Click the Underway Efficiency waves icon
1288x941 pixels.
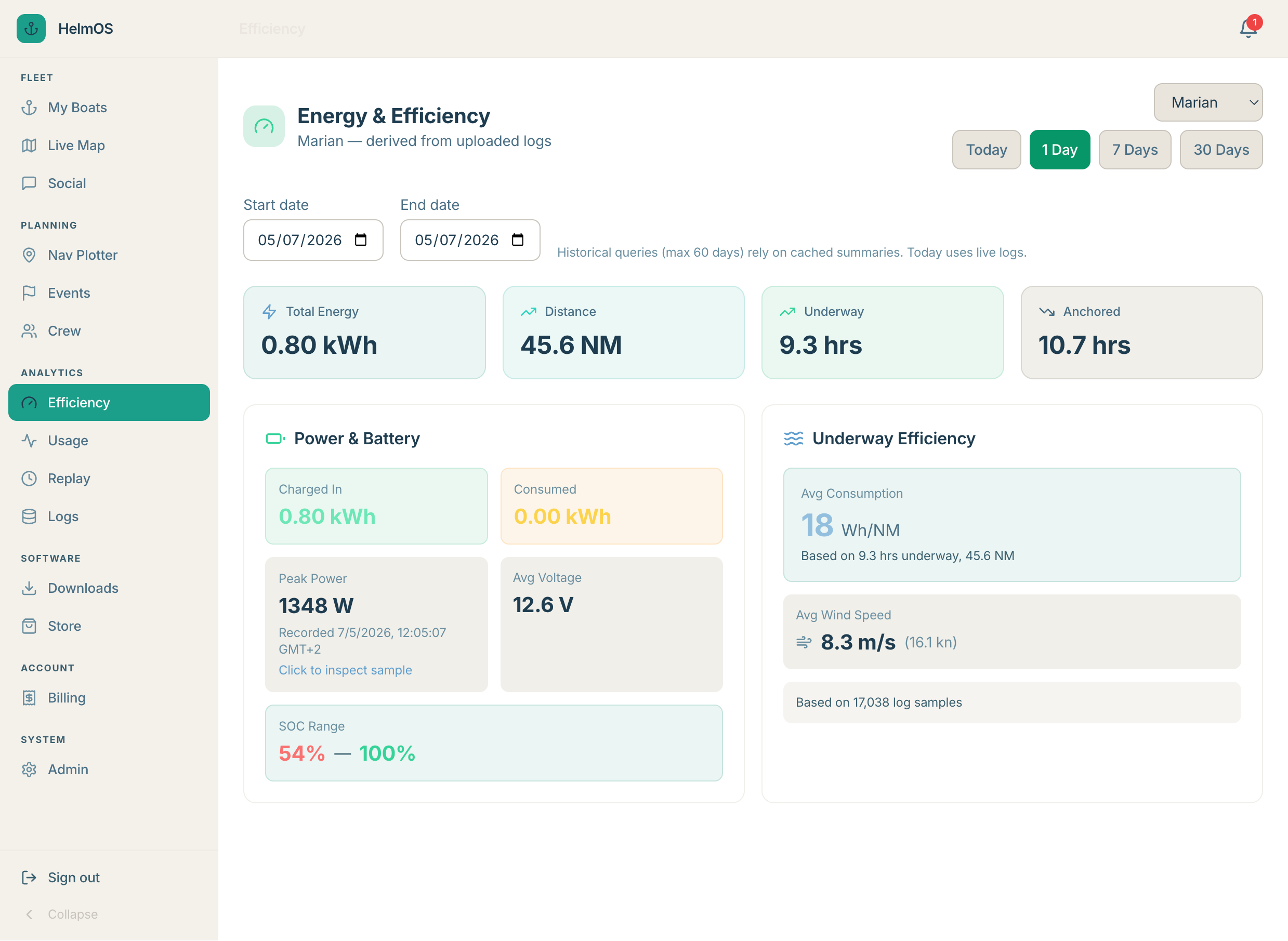tap(794, 439)
